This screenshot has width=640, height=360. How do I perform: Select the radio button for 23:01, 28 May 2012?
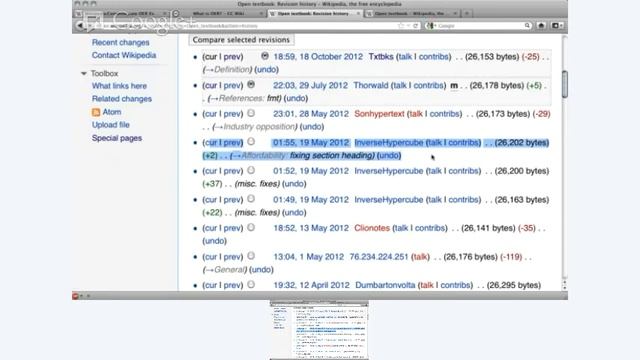tap(251, 113)
